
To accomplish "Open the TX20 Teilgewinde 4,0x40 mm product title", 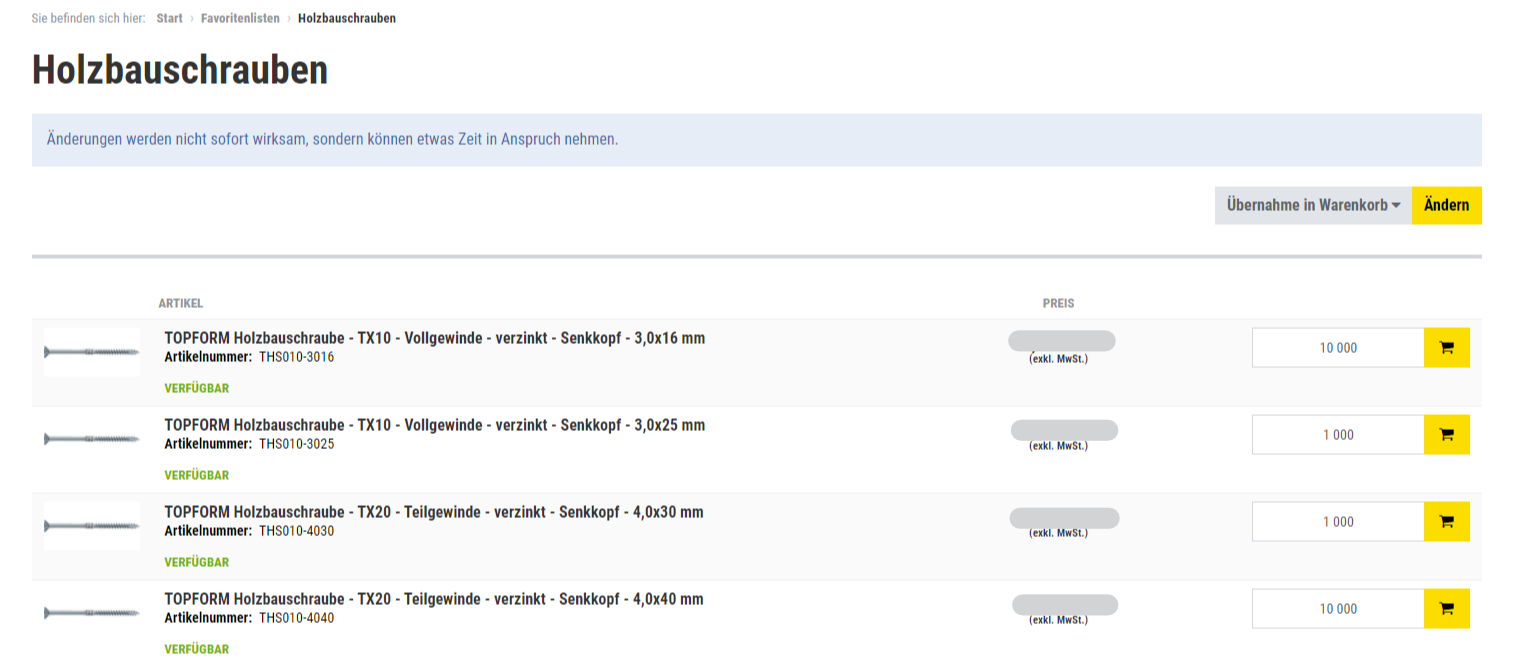I will click(x=433, y=599).
